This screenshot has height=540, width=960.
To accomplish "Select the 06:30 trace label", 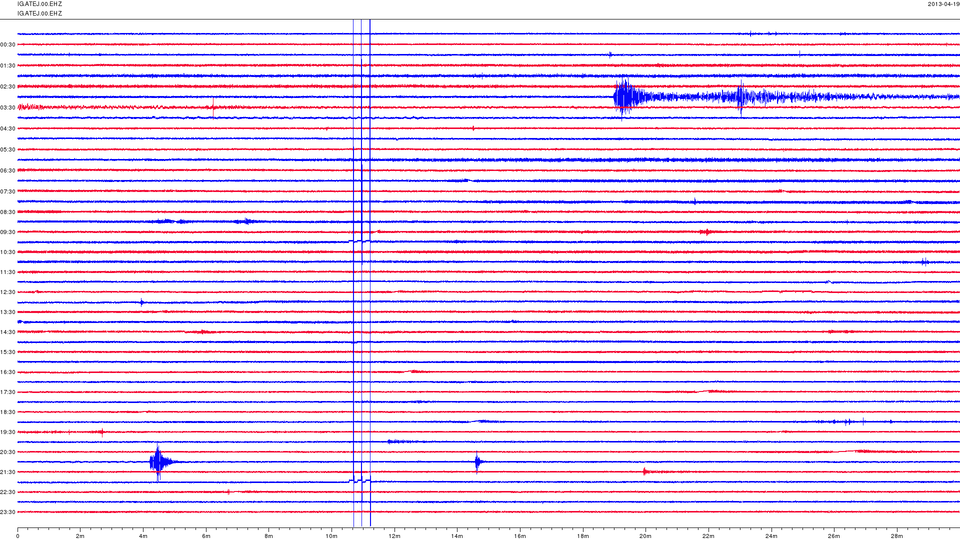I will pos(8,171).
